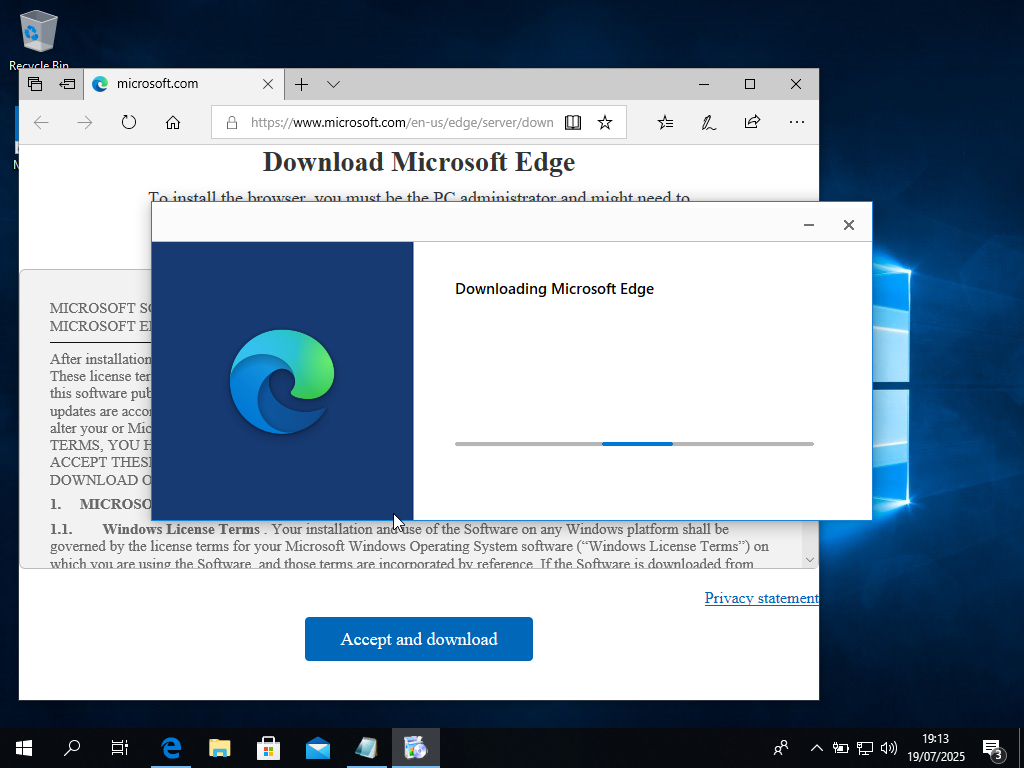Click the Accept and download button

point(418,638)
